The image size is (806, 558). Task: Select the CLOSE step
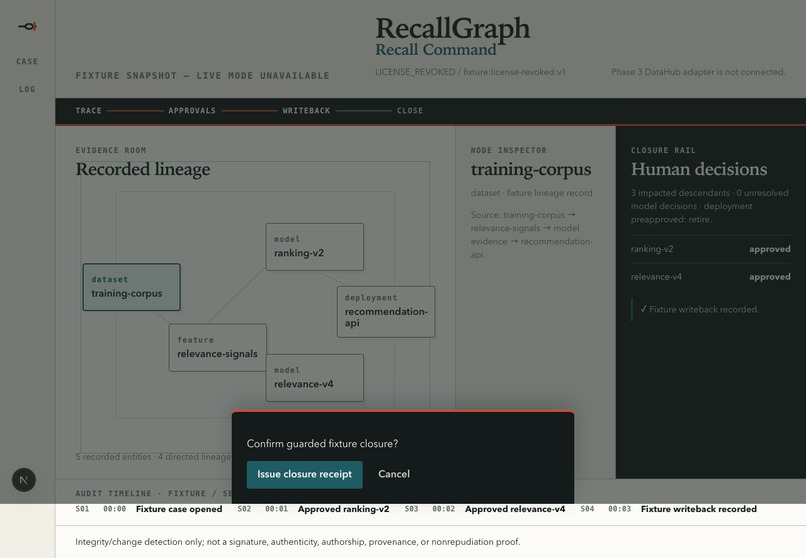(410, 110)
